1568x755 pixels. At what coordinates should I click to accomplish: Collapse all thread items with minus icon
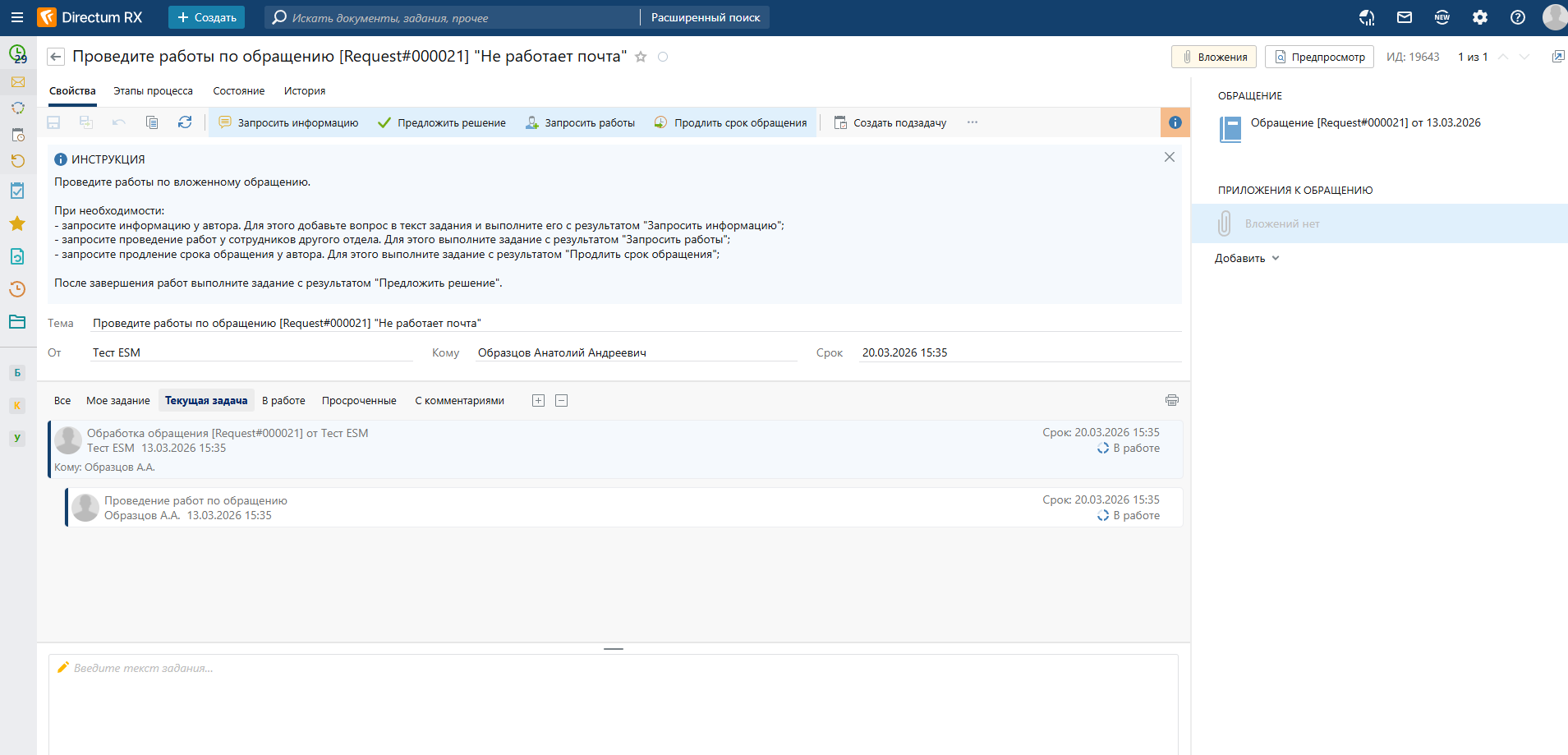click(562, 401)
